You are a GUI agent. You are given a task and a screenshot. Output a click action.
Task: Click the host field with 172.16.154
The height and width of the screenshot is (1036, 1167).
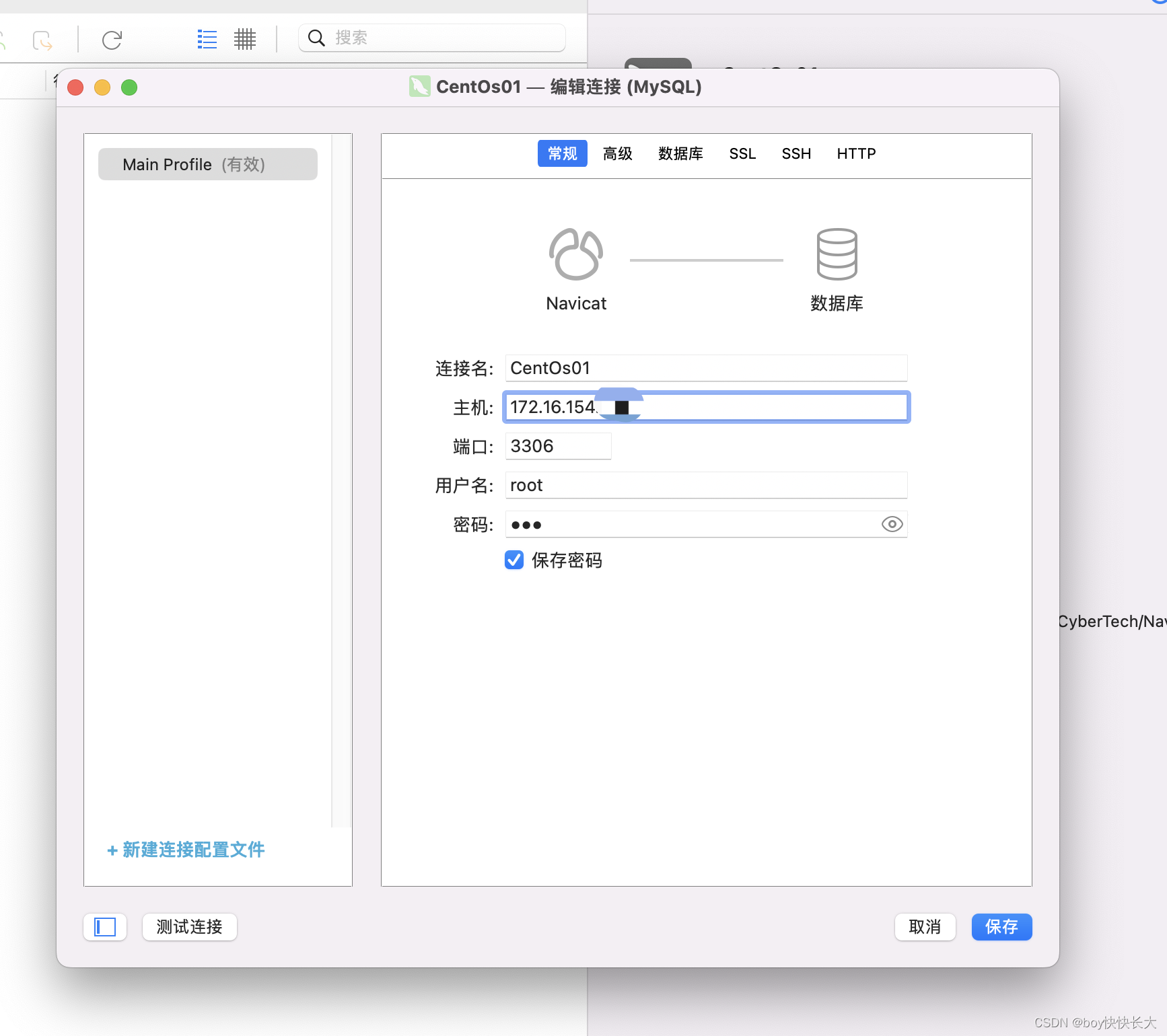[x=706, y=407]
